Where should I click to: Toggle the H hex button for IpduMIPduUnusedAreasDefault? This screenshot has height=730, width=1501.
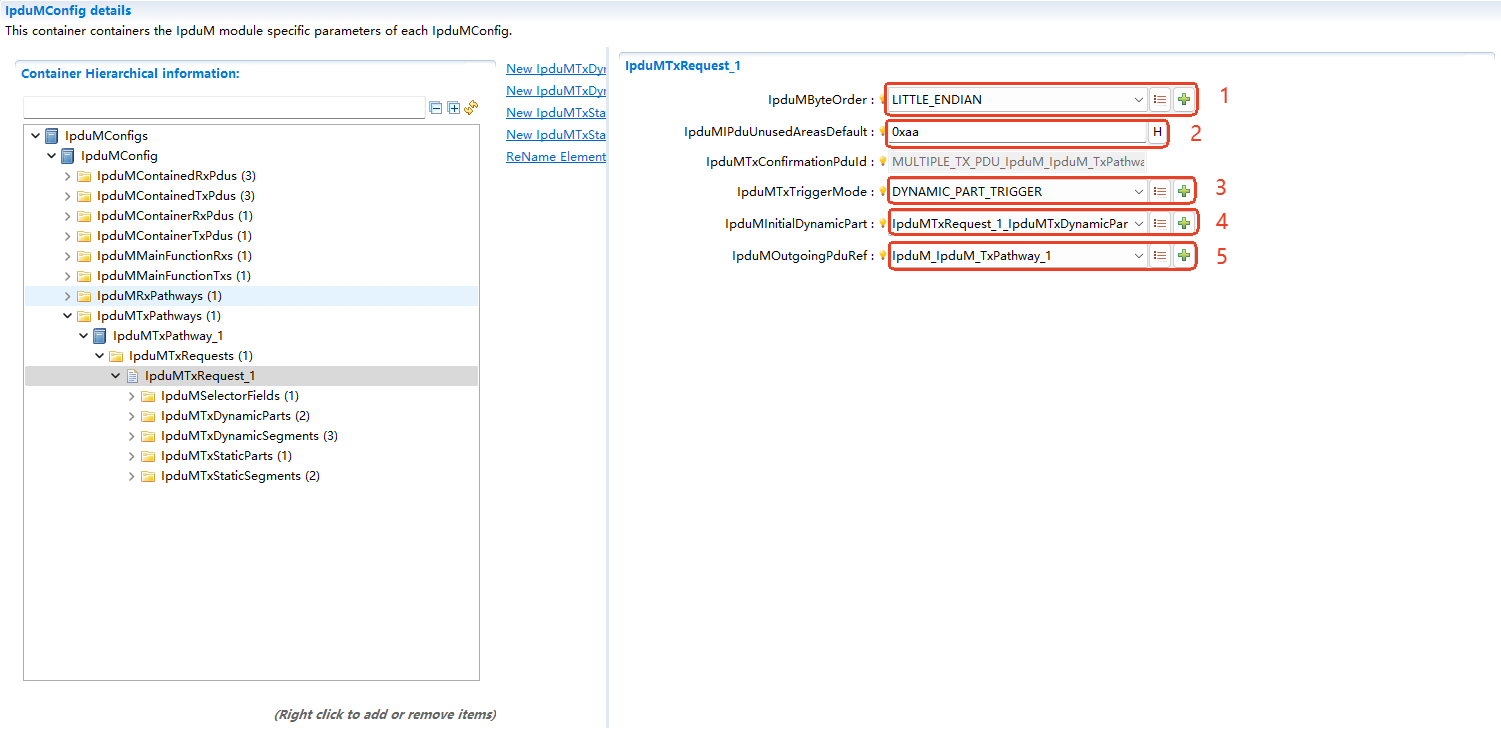(1158, 132)
